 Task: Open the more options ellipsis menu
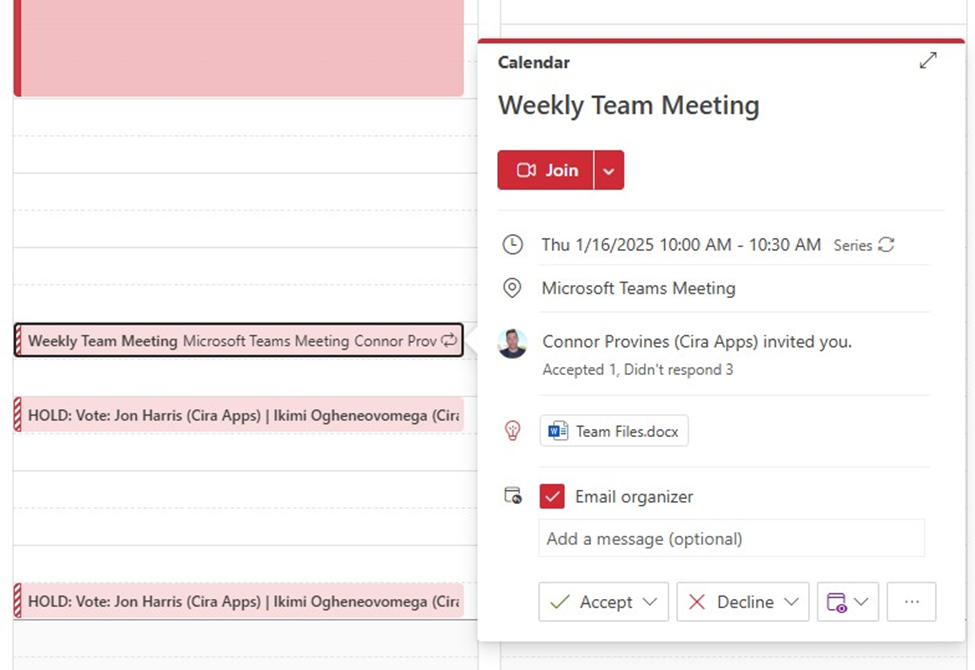click(912, 602)
